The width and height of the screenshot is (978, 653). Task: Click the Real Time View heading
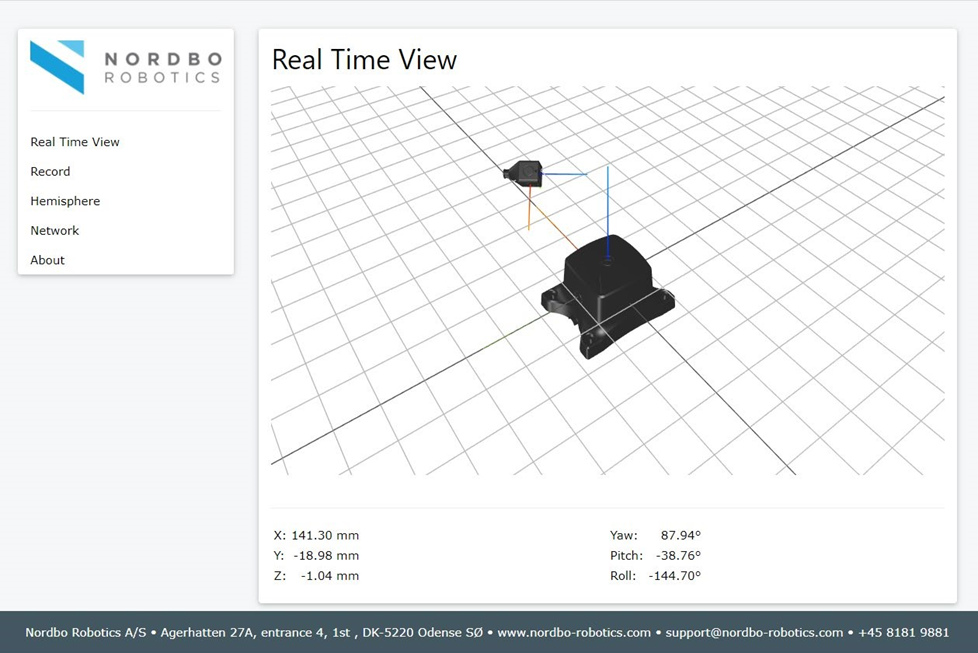[x=364, y=60]
